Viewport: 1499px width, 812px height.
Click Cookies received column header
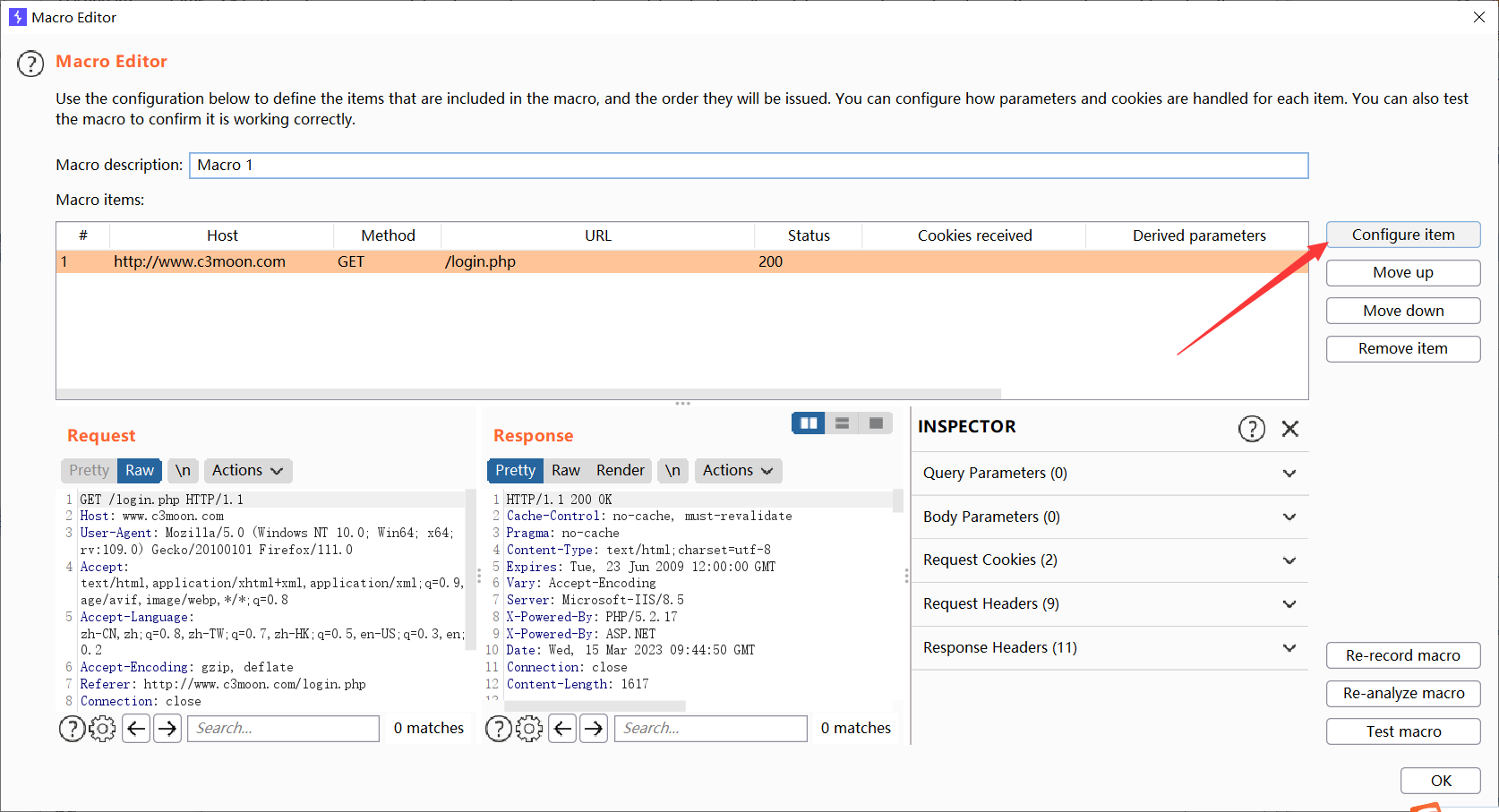click(974, 236)
